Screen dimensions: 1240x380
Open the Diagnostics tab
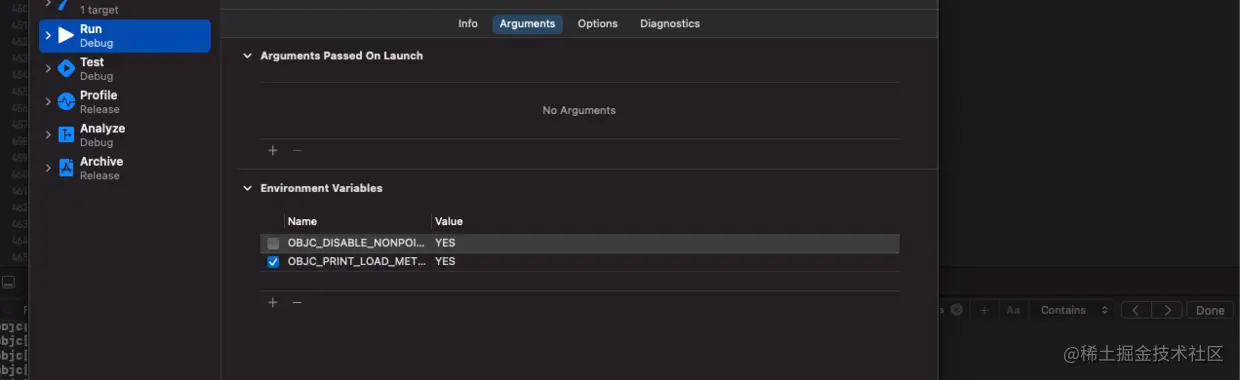670,24
